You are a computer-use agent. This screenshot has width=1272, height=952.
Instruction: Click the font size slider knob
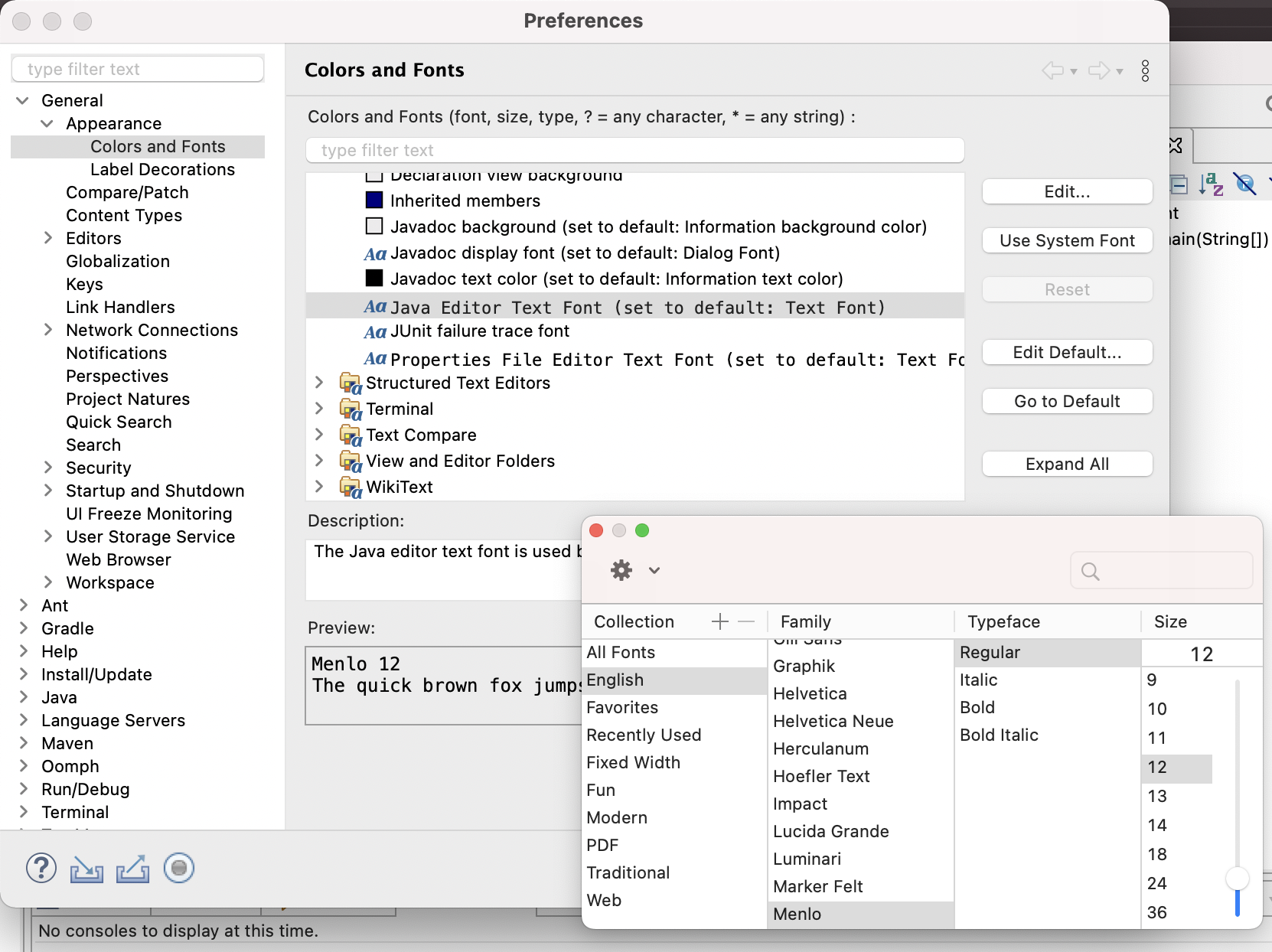(x=1238, y=878)
